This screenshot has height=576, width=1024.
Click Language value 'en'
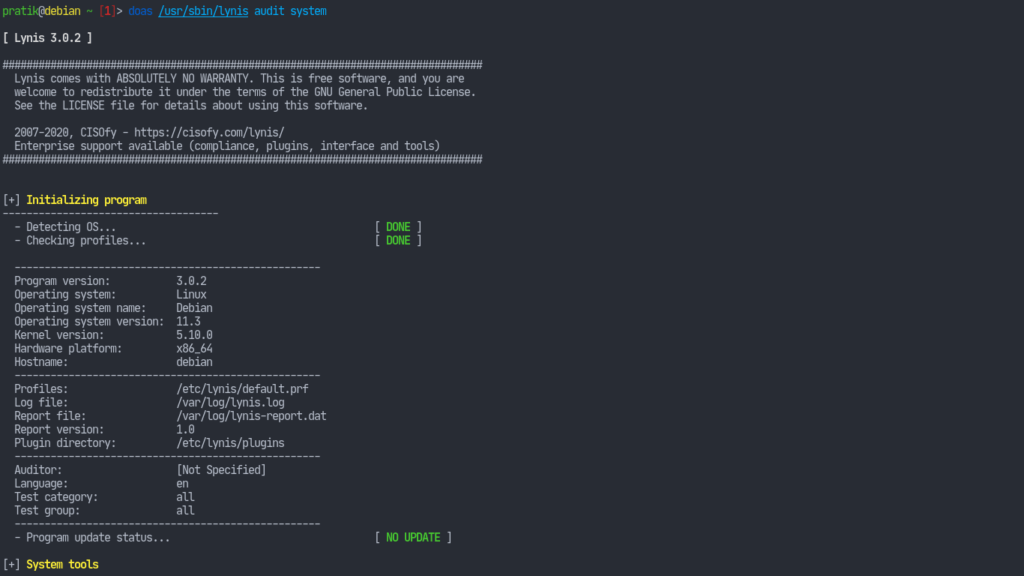tap(182, 484)
